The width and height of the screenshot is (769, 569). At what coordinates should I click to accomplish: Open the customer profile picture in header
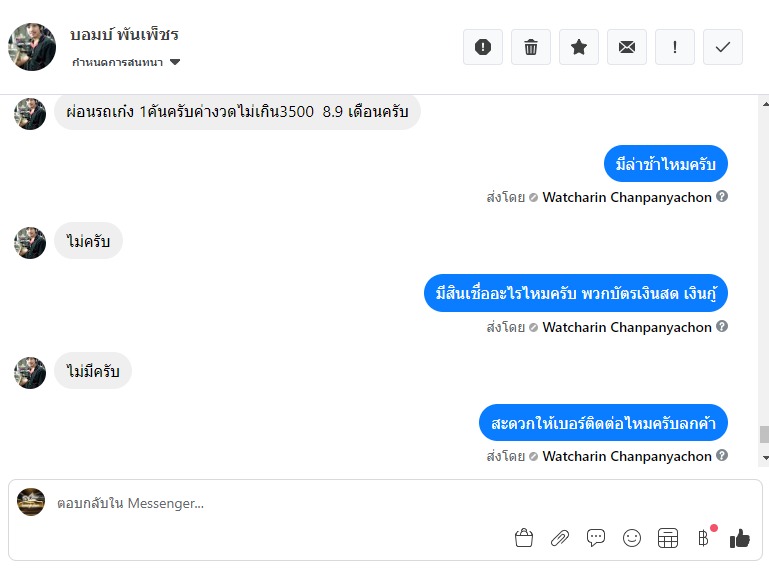pyautogui.click(x=32, y=47)
